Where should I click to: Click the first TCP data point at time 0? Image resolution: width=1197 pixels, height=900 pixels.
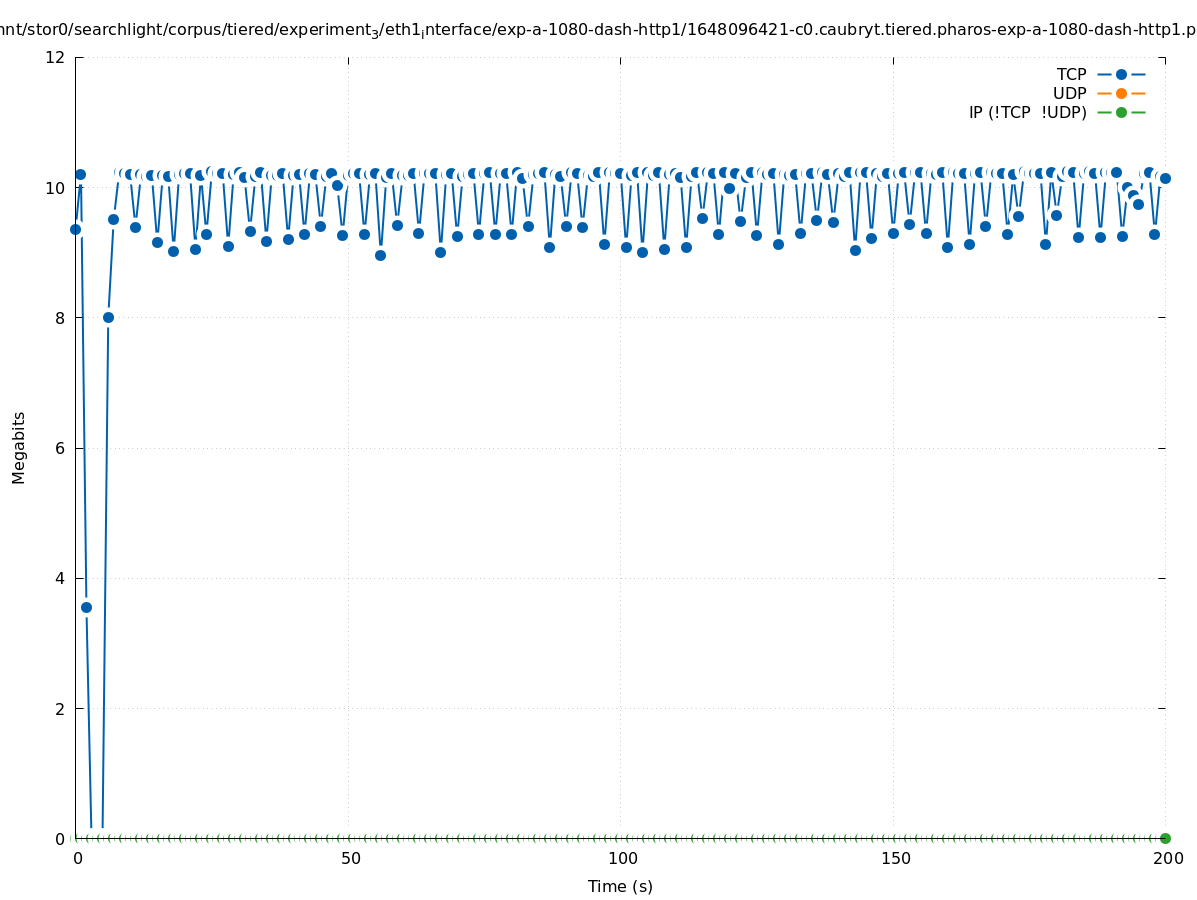(x=75, y=229)
